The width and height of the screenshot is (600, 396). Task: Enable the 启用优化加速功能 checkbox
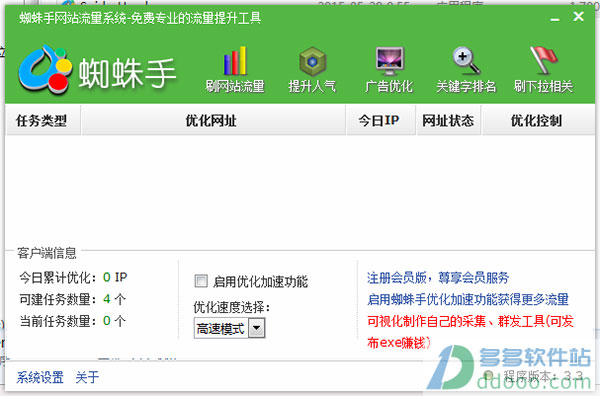[x=201, y=281]
